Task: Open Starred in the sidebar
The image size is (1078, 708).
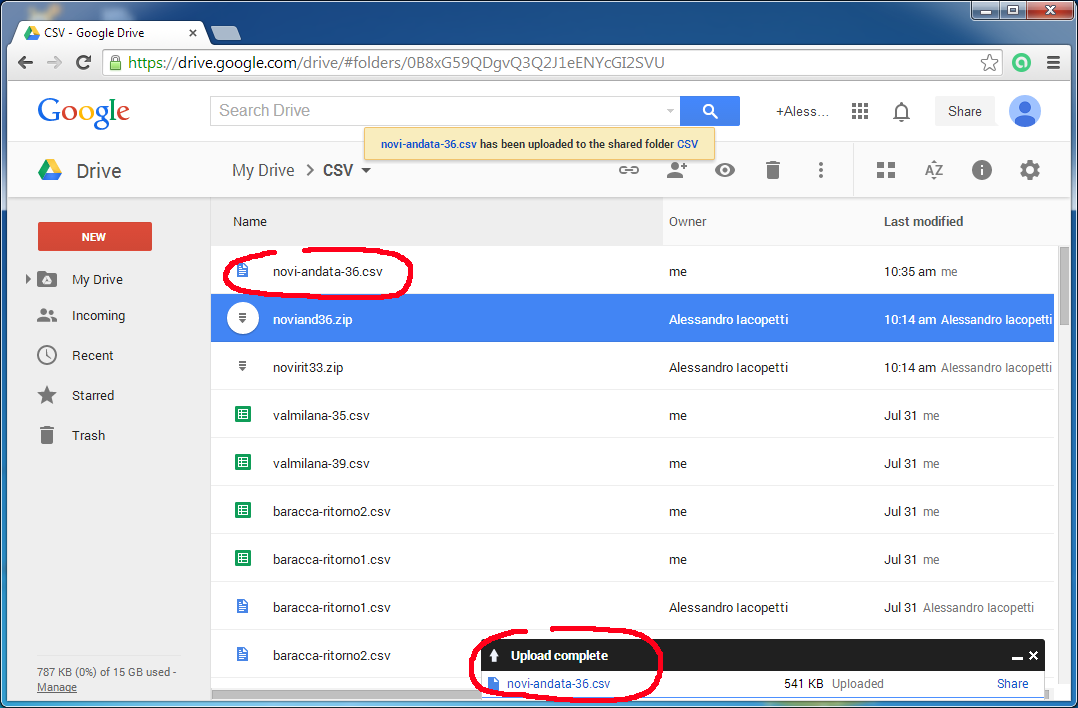Action: tap(93, 395)
